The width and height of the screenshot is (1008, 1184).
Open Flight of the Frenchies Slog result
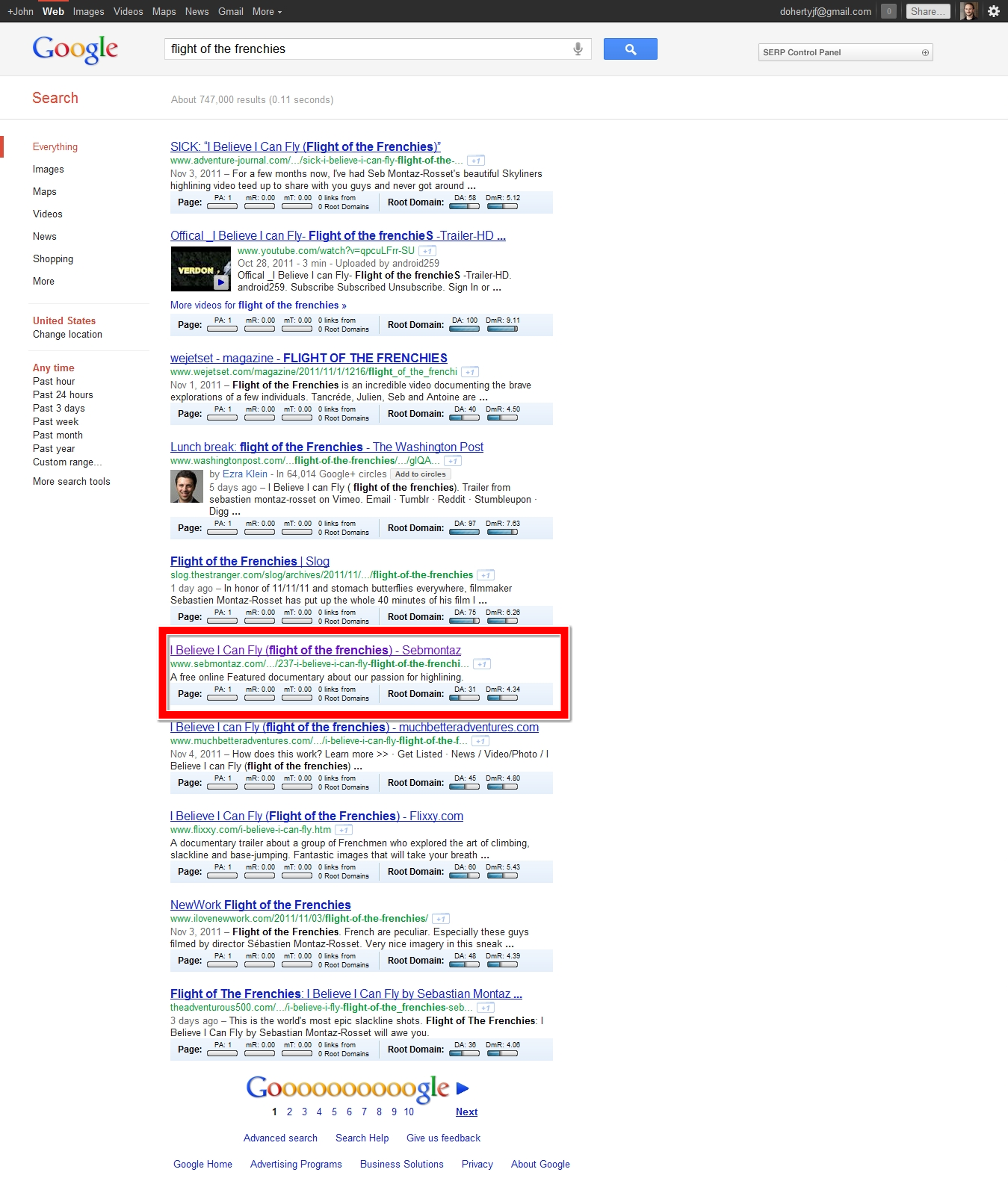(250, 562)
